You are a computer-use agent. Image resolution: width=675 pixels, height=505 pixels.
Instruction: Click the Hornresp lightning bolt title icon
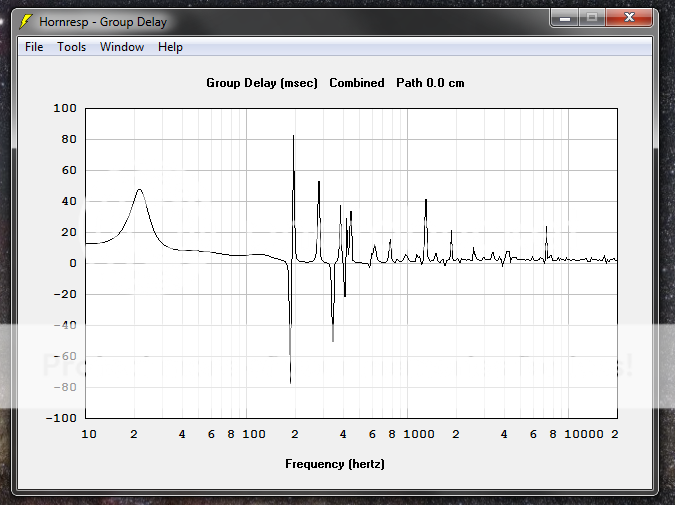26,21
